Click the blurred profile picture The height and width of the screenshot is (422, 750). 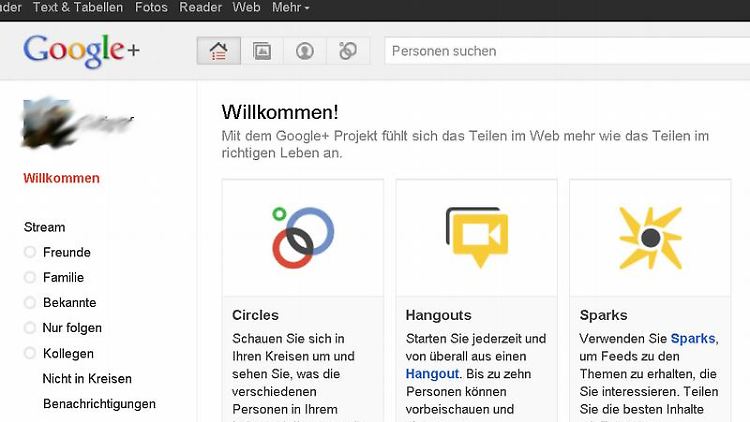[x=50, y=122]
